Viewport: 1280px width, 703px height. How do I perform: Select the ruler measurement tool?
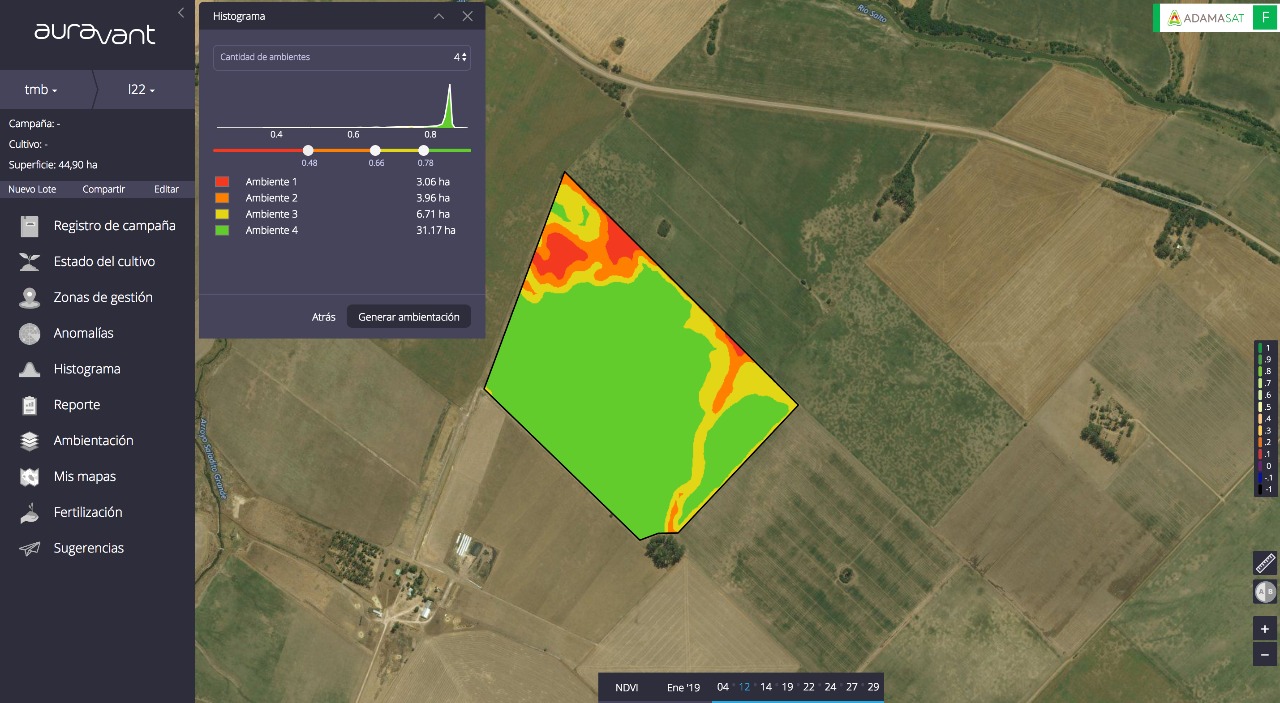pos(1265,562)
